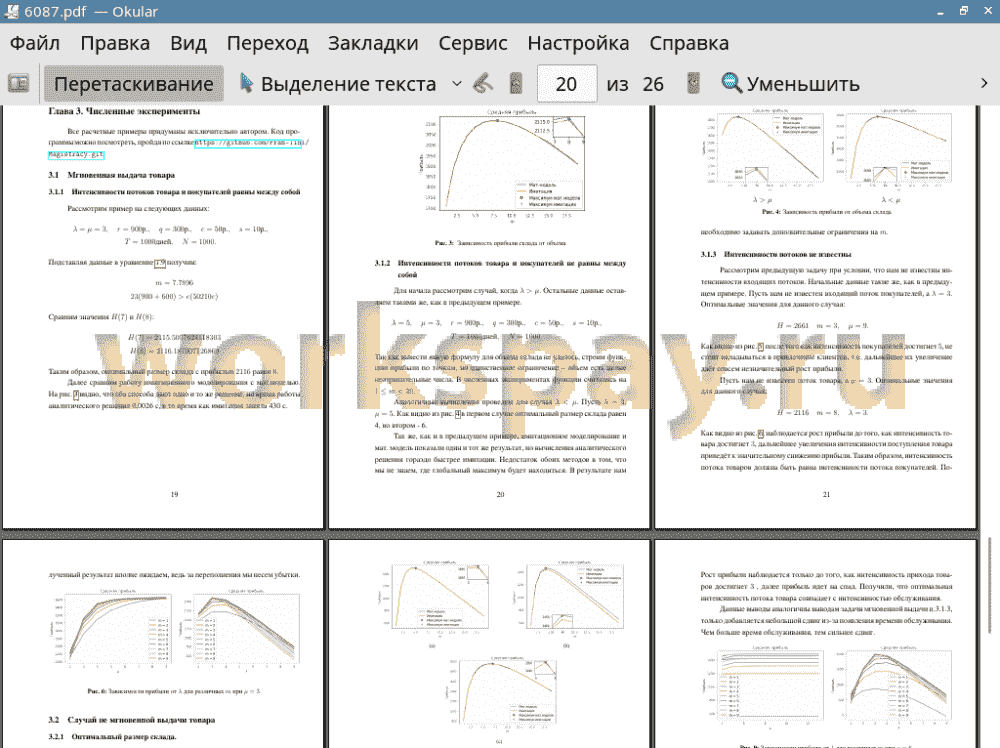The image size is (1000, 748).
Task: Click the vertical scrollbar handle
Action: coord(989,585)
